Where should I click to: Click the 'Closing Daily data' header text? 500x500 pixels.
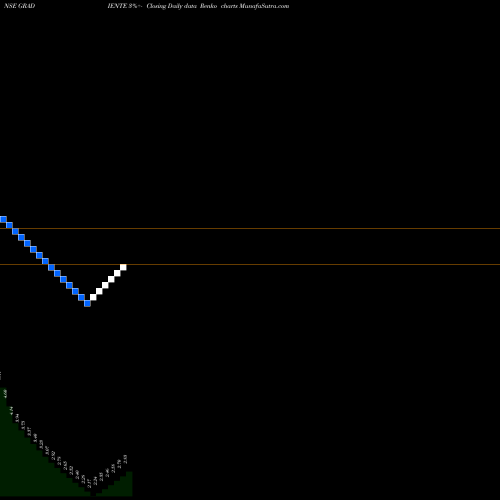[x=172, y=6]
